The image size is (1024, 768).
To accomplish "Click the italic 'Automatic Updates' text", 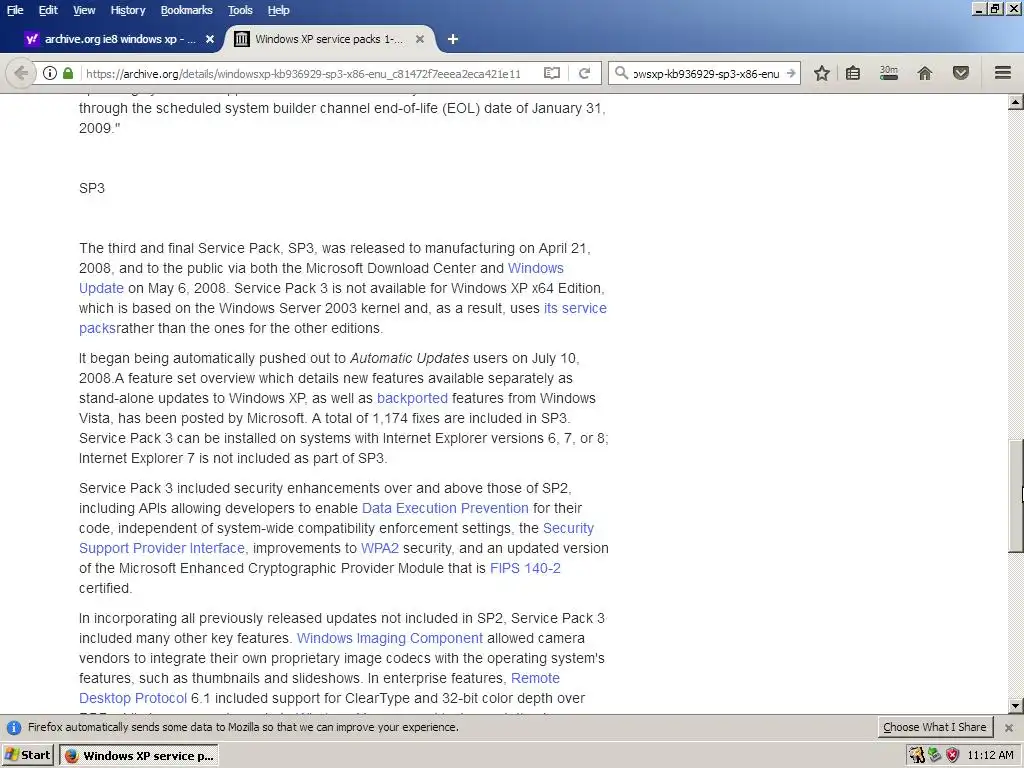I will click(x=409, y=359).
